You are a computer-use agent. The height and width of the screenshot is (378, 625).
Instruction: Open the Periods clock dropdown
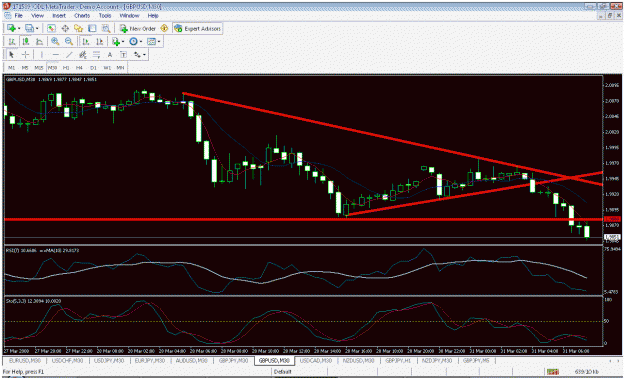(141, 41)
